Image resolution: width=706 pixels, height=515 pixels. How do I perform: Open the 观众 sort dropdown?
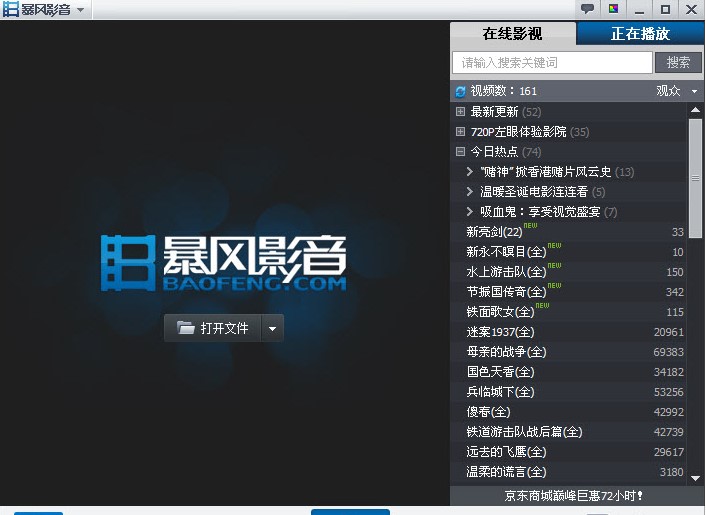677,91
